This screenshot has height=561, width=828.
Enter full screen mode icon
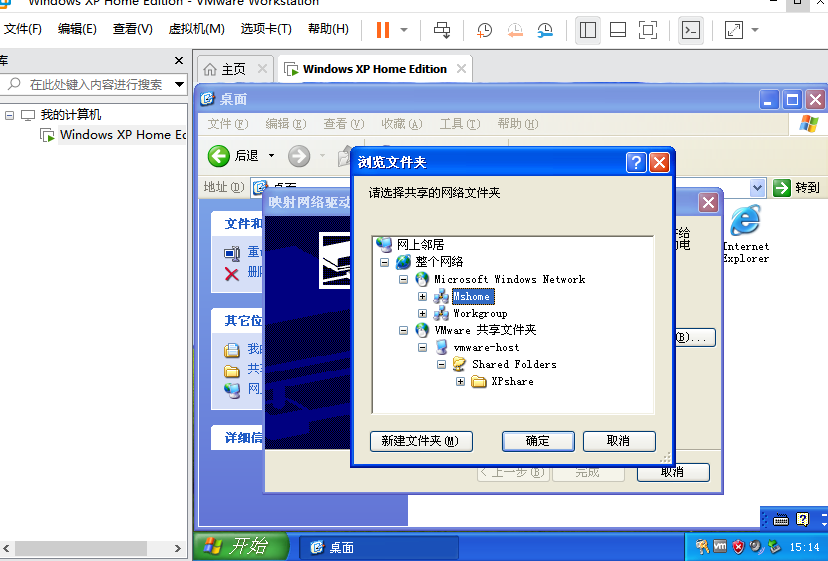[648, 30]
